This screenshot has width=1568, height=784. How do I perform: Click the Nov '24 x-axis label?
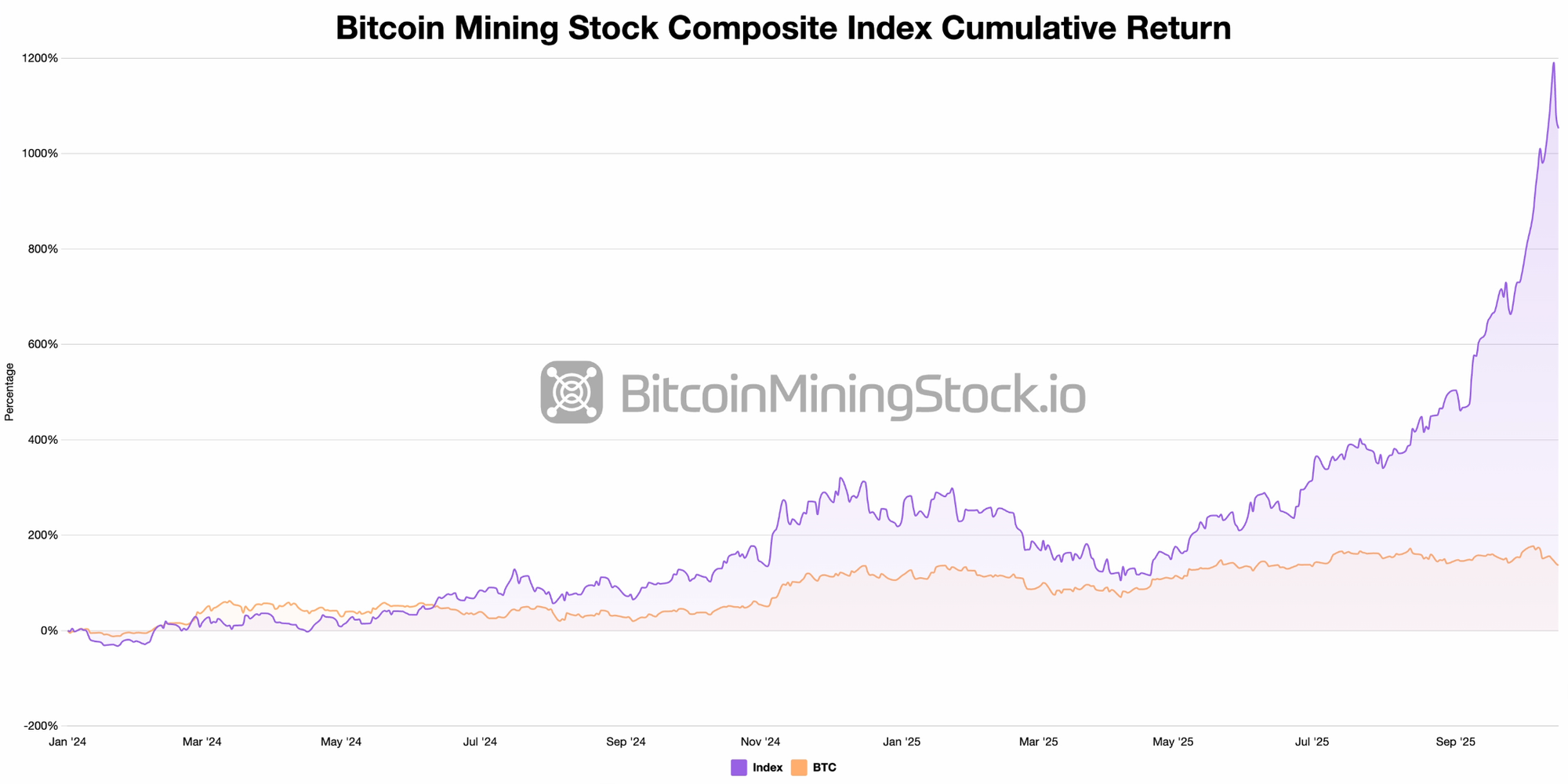[x=760, y=742]
